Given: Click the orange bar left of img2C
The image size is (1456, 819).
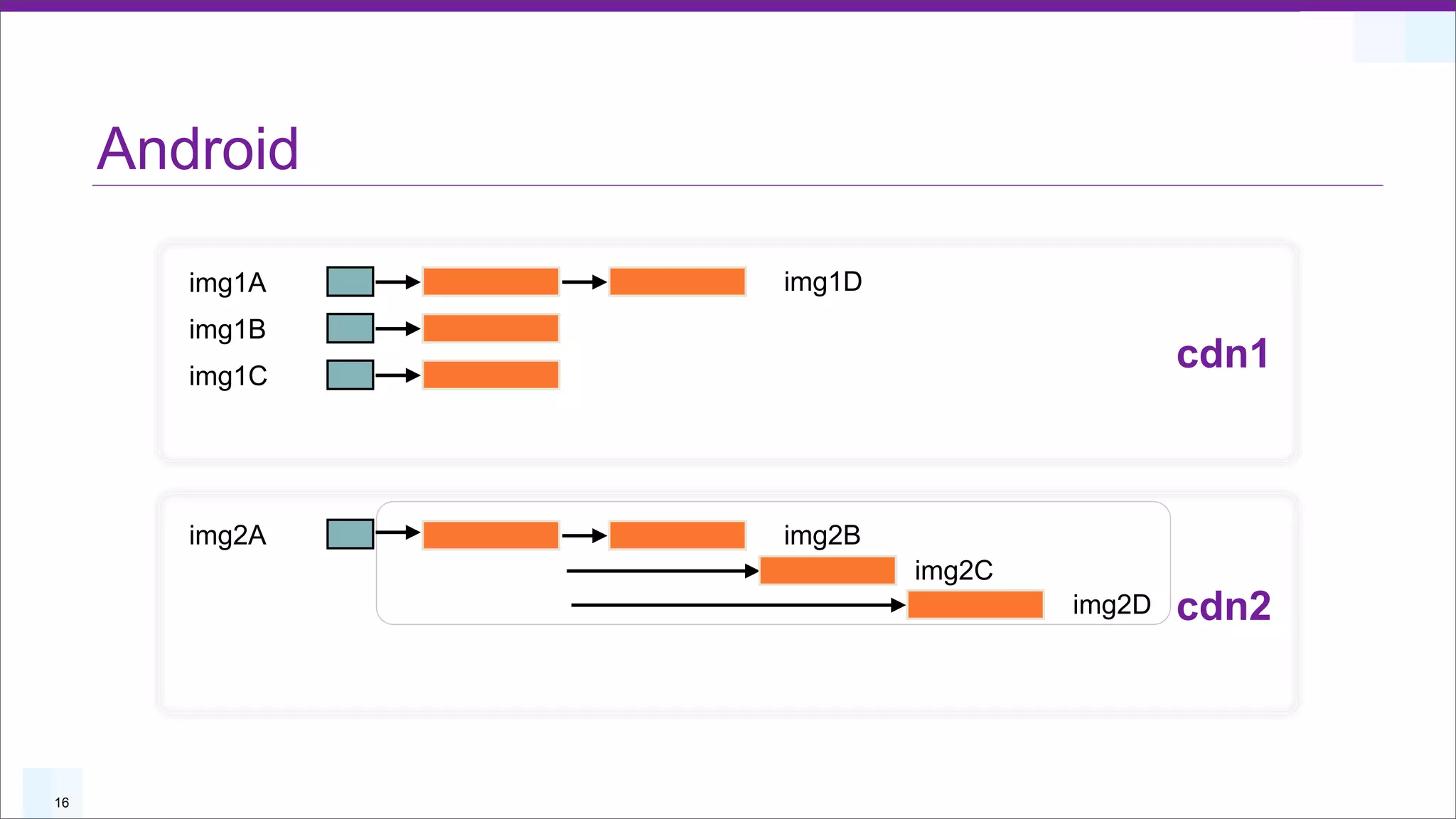Looking at the screenshot, I should (x=827, y=570).
